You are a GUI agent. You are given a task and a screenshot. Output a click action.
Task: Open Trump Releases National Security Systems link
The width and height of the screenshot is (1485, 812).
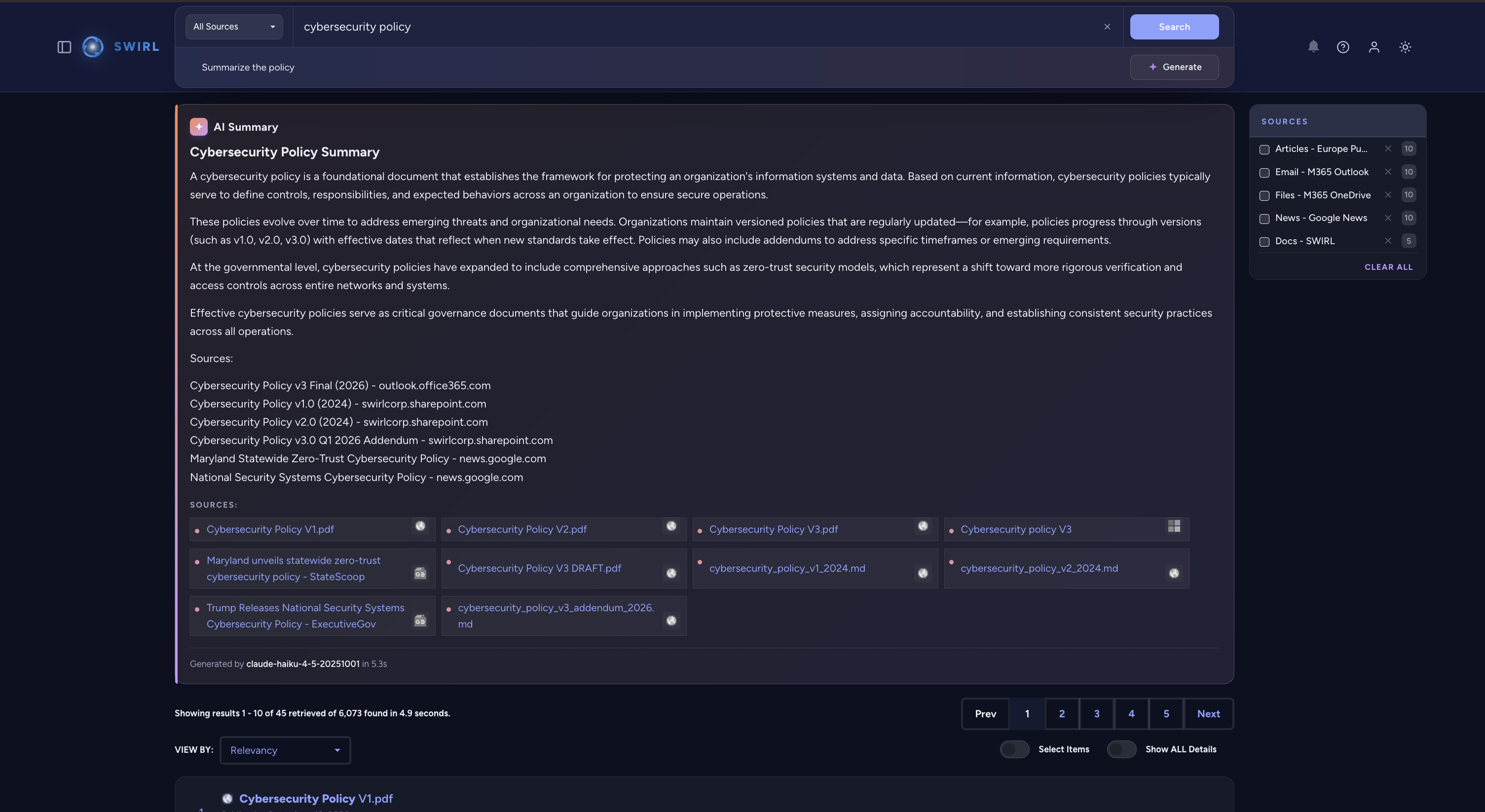pyautogui.click(x=305, y=616)
